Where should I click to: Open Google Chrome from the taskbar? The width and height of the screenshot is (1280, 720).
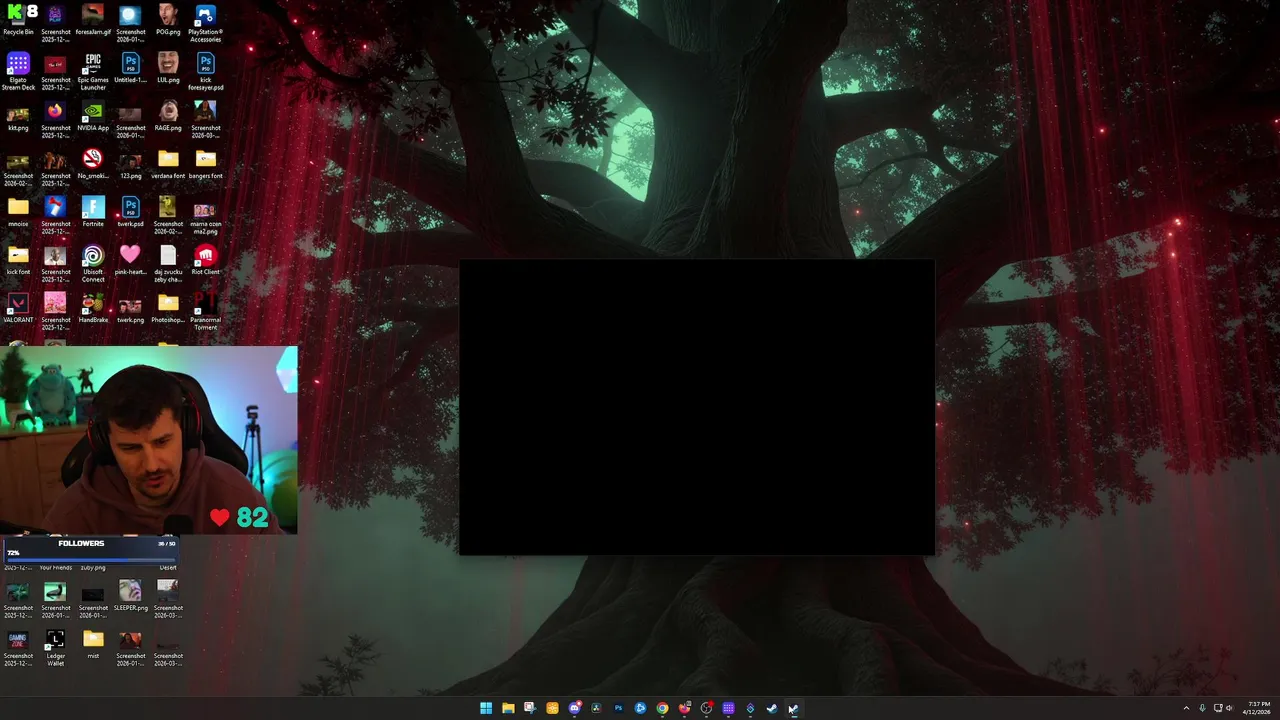point(662,708)
